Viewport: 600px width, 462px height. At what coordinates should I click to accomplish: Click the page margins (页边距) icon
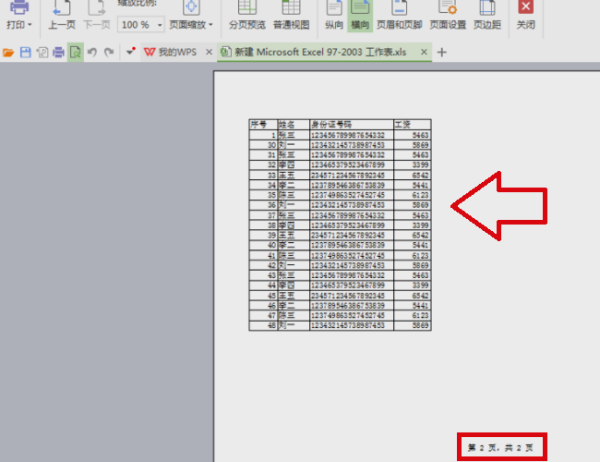click(488, 16)
